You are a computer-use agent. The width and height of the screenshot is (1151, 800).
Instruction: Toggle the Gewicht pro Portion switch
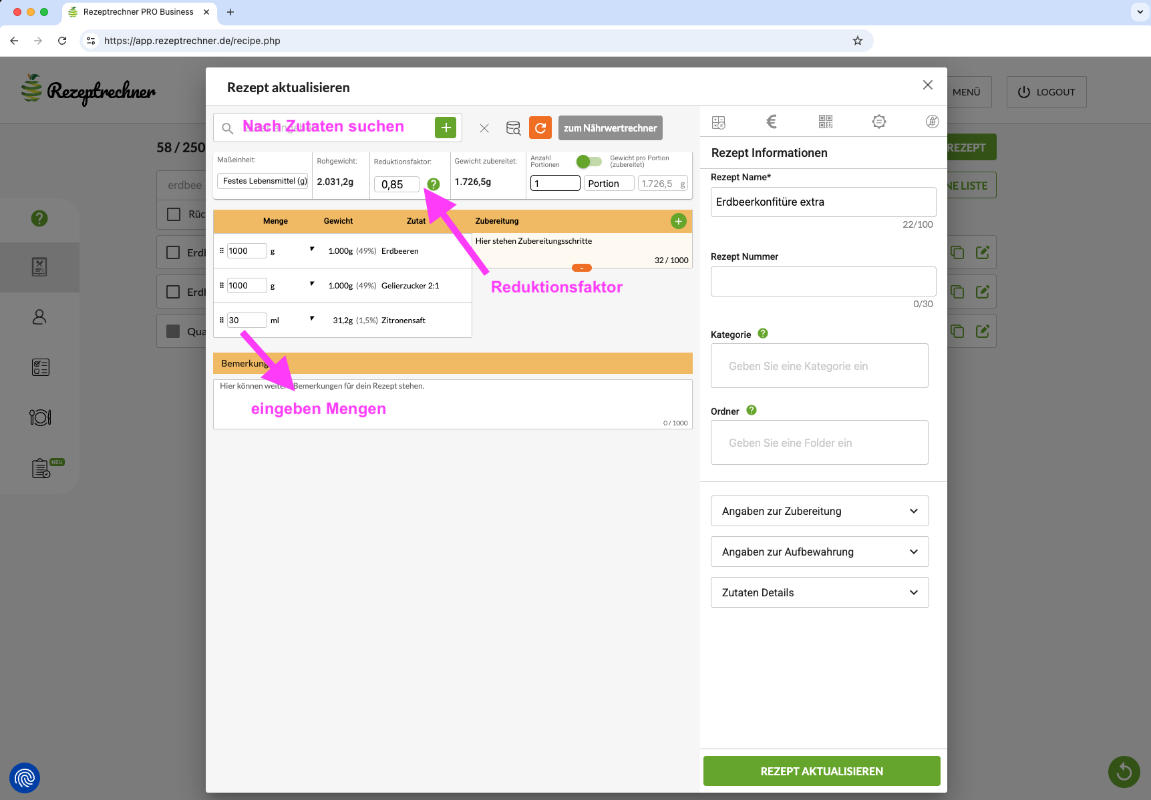click(589, 161)
